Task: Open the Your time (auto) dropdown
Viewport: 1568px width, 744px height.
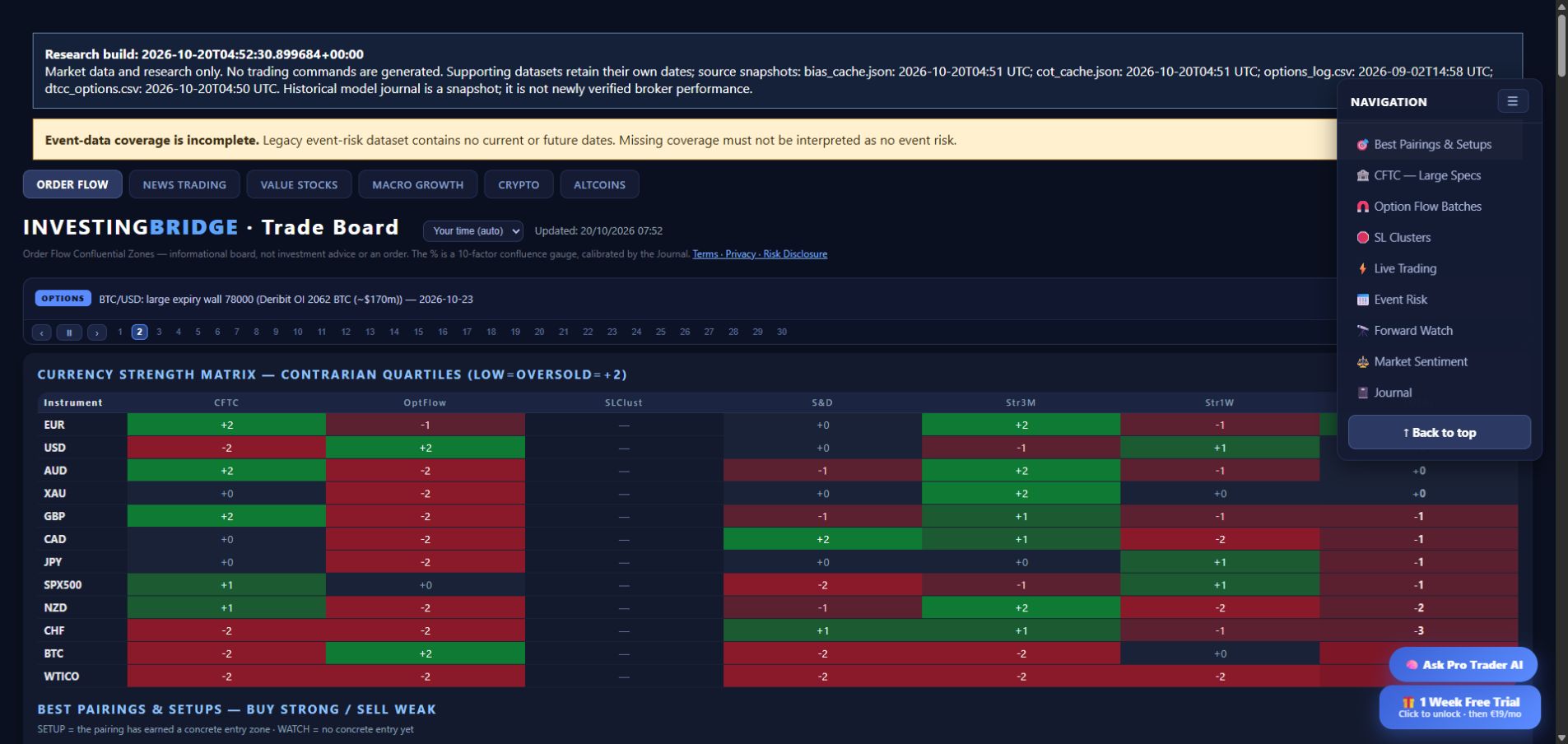Action: coord(473,231)
